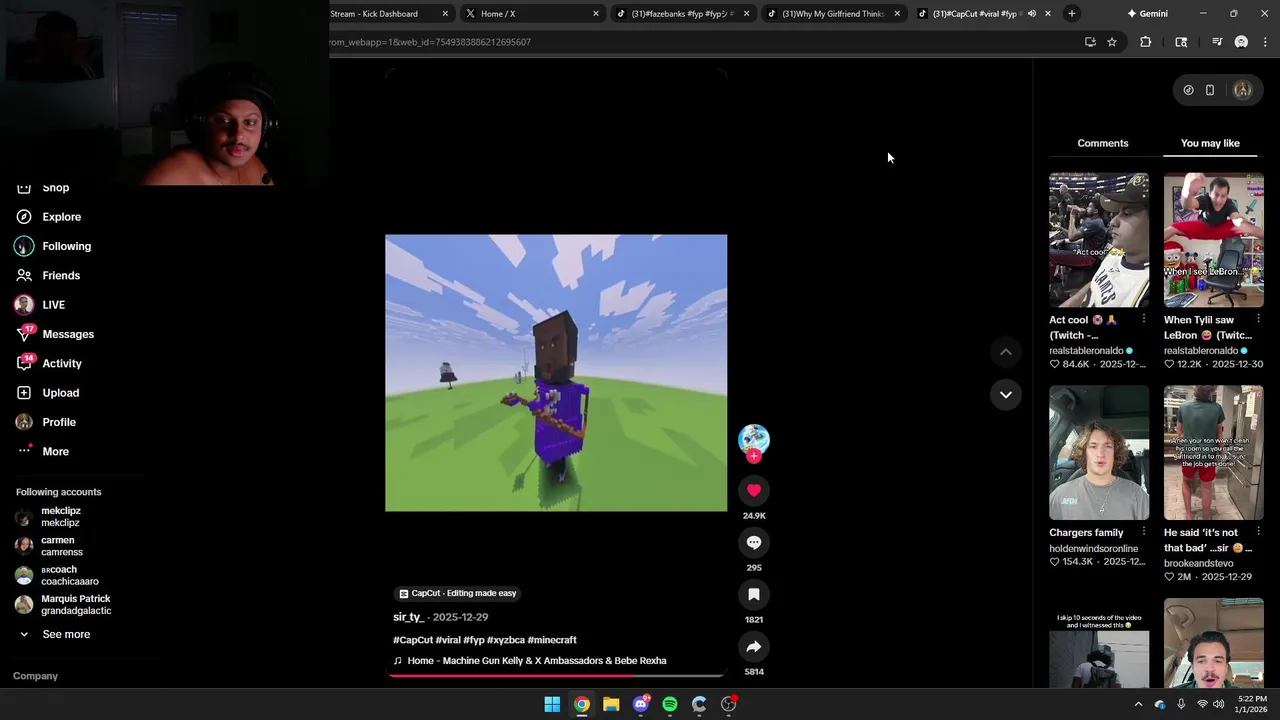Open the Gemini button in Chrome
This screenshot has height=720, width=1280.
click(1147, 14)
